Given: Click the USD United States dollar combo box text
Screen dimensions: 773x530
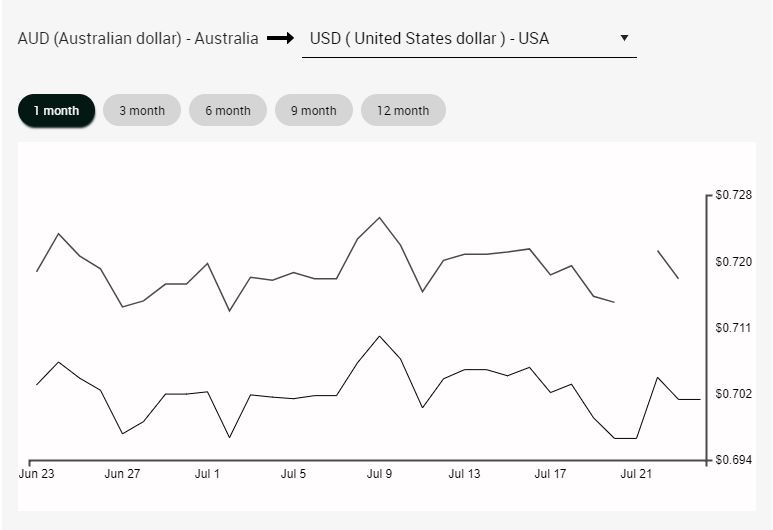Looking at the screenshot, I should 430,39.
